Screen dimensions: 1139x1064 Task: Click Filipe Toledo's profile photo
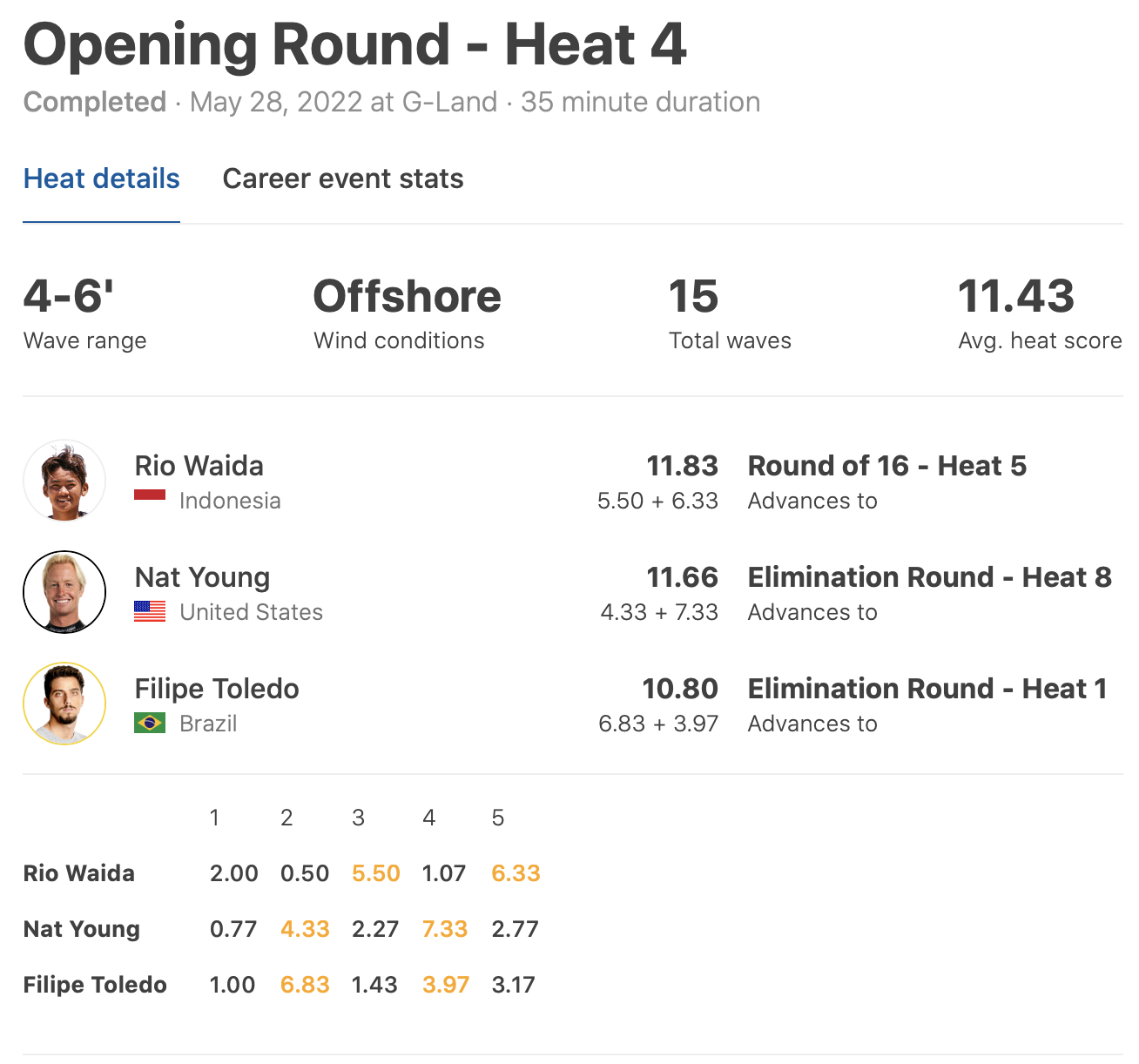point(64,704)
